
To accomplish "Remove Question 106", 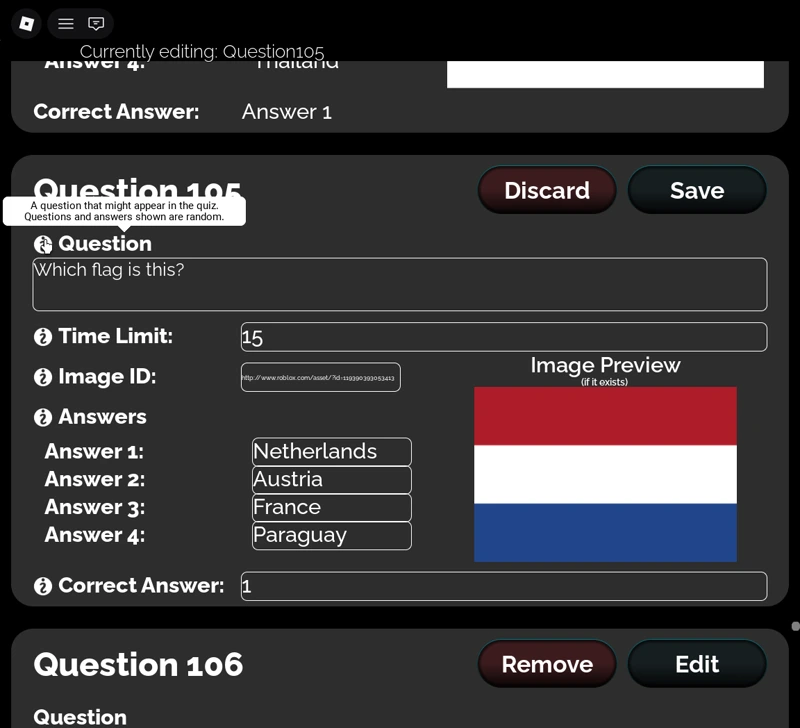I will (x=547, y=664).
